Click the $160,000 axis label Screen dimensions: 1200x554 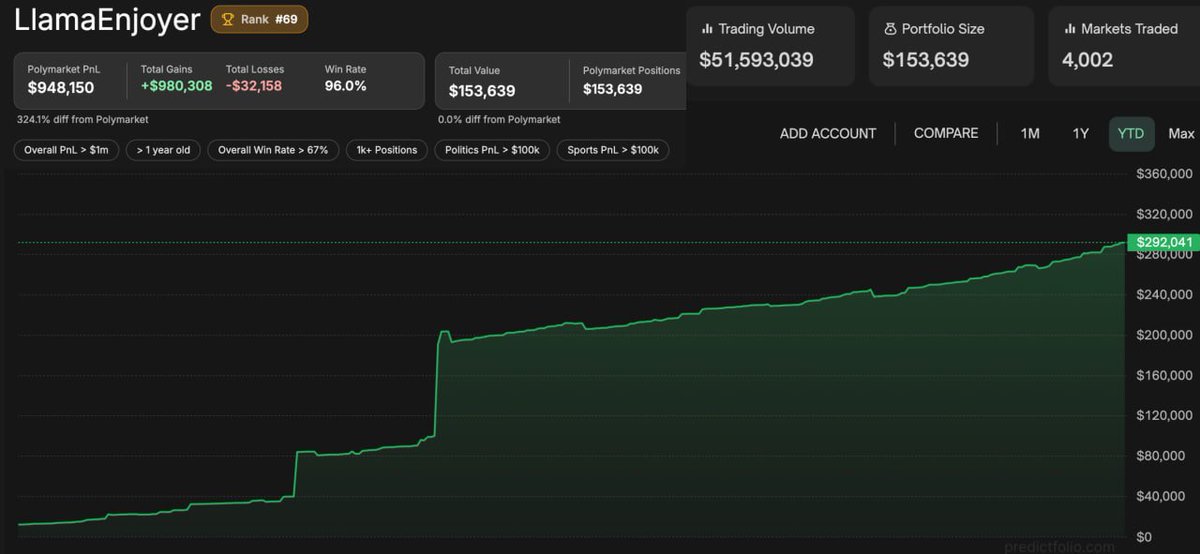1165,376
